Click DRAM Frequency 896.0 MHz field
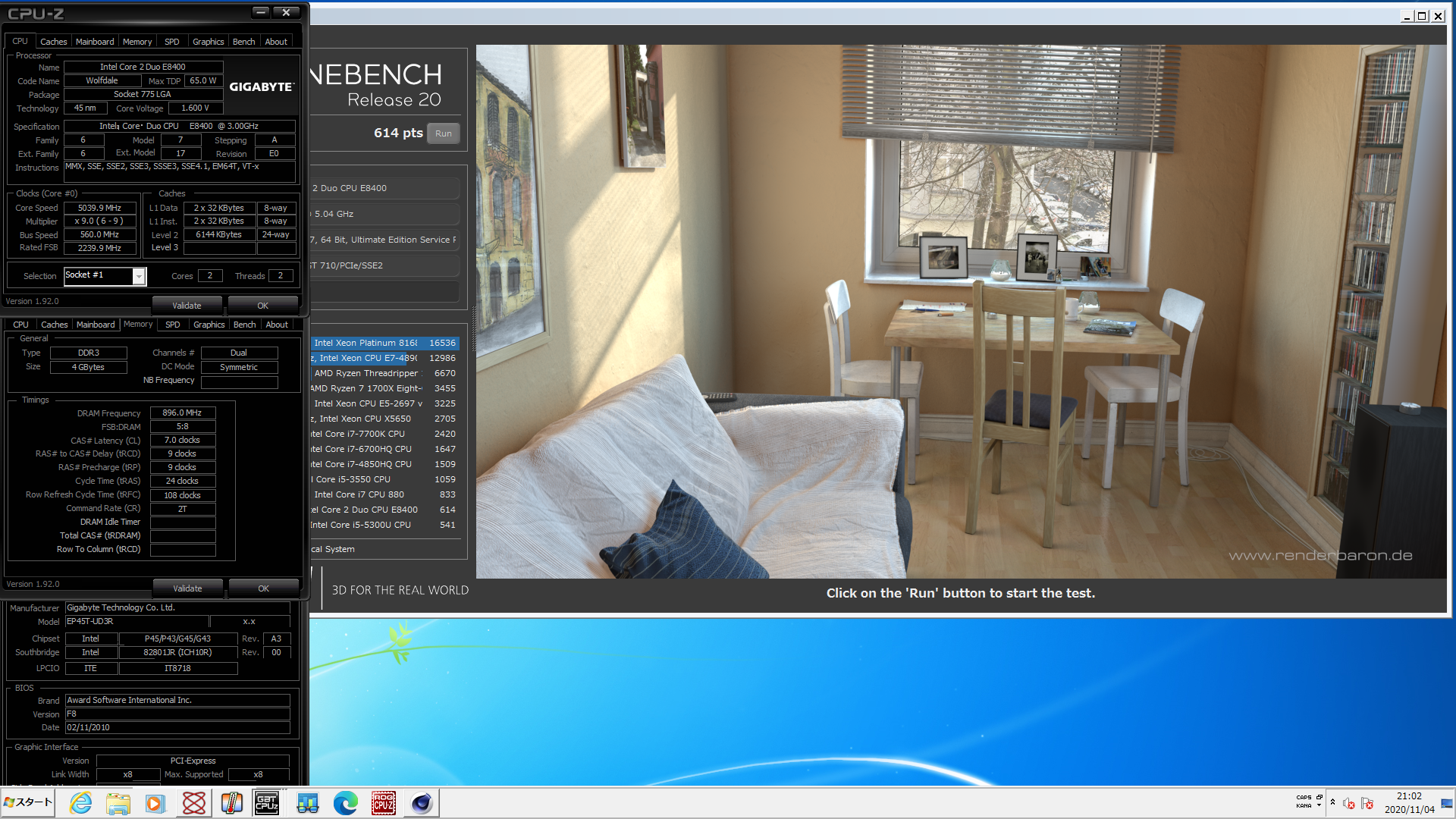The width and height of the screenshot is (1456, 819). [182, 413]
